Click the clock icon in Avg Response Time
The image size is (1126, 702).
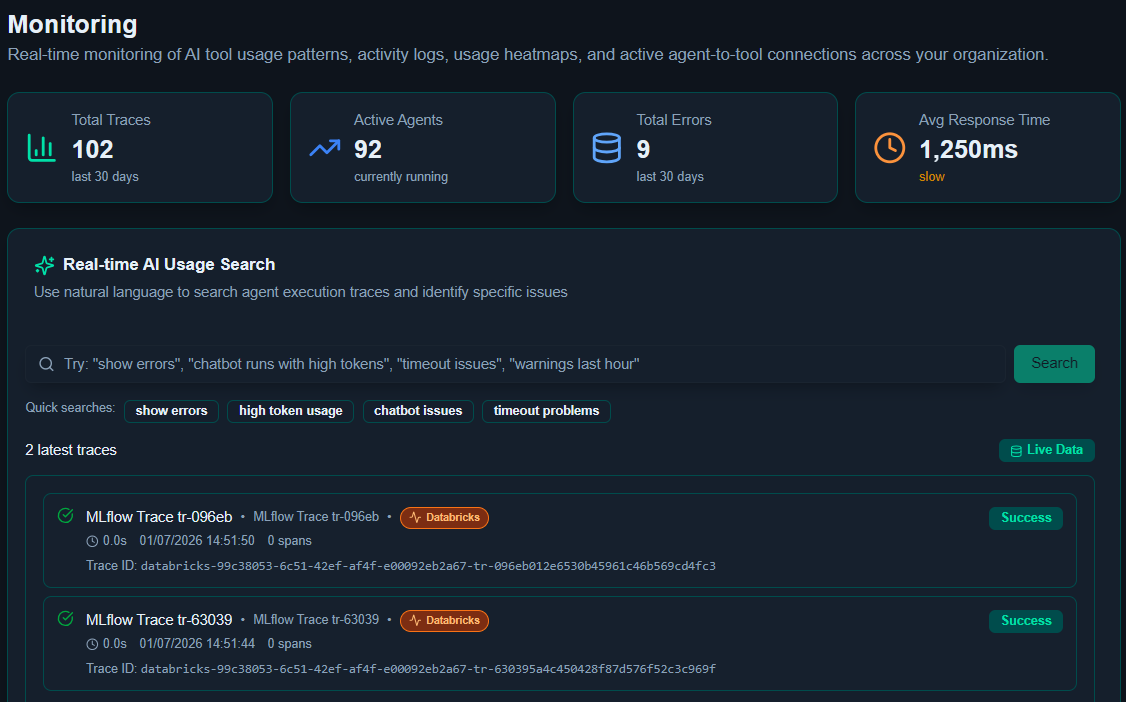point(889,148)
